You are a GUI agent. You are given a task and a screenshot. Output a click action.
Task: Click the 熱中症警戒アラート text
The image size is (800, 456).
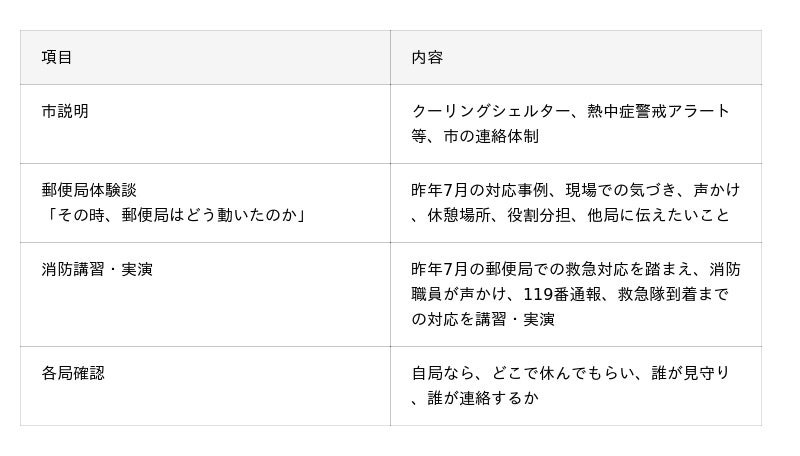pos(658,111)
